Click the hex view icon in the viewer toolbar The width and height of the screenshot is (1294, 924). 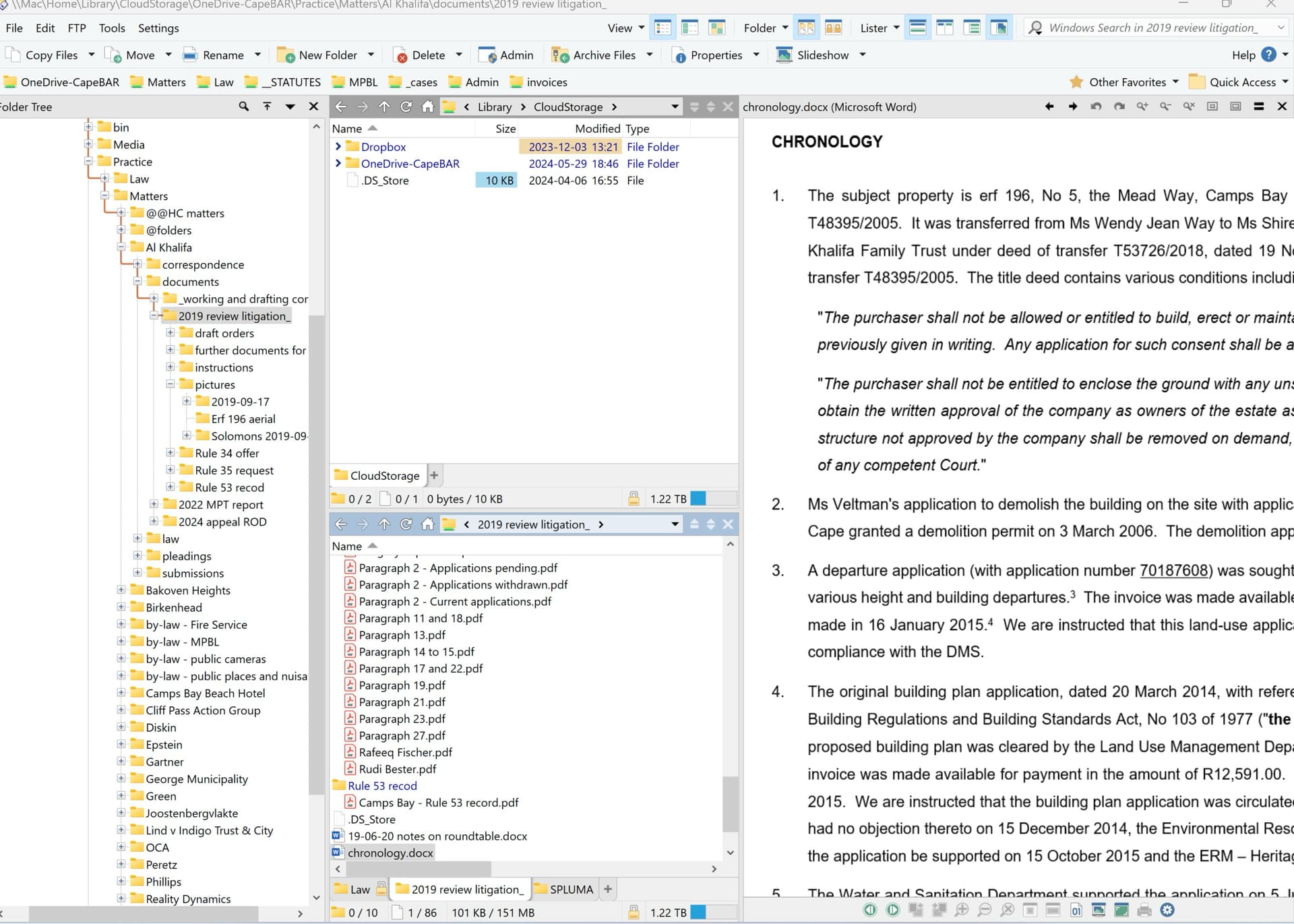point(1076,910)
